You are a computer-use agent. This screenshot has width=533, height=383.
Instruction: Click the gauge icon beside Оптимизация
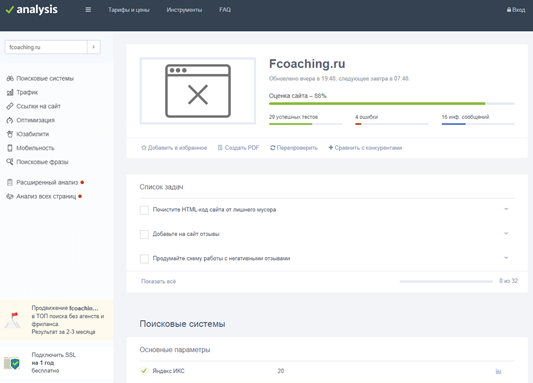[10, 120]
